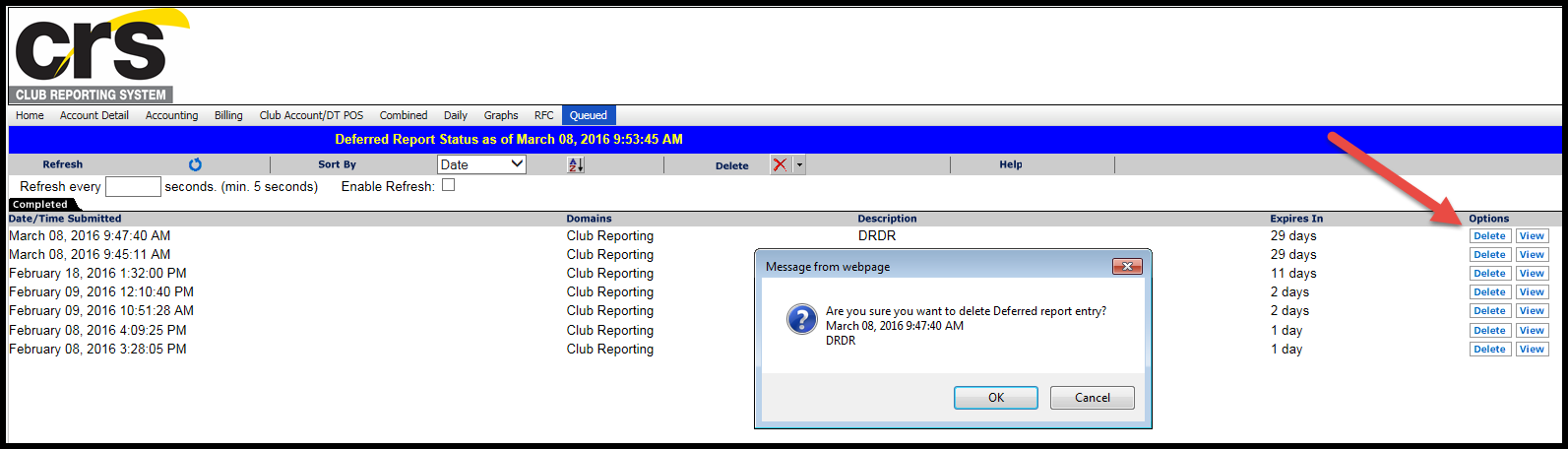Click the Date/Time Submitted column header

pos(65,219)
